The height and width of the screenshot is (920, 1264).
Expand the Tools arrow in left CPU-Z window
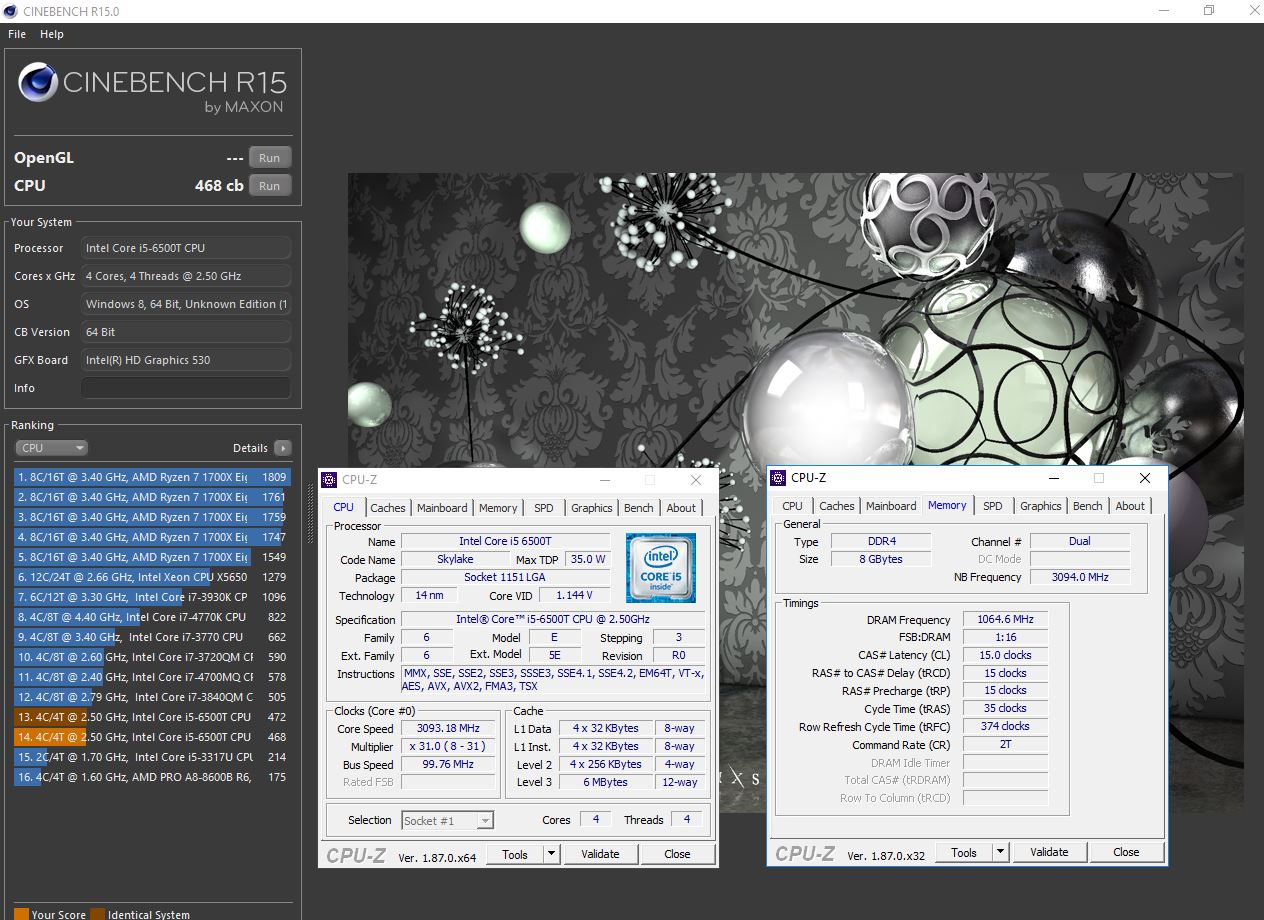click(551, 854)
